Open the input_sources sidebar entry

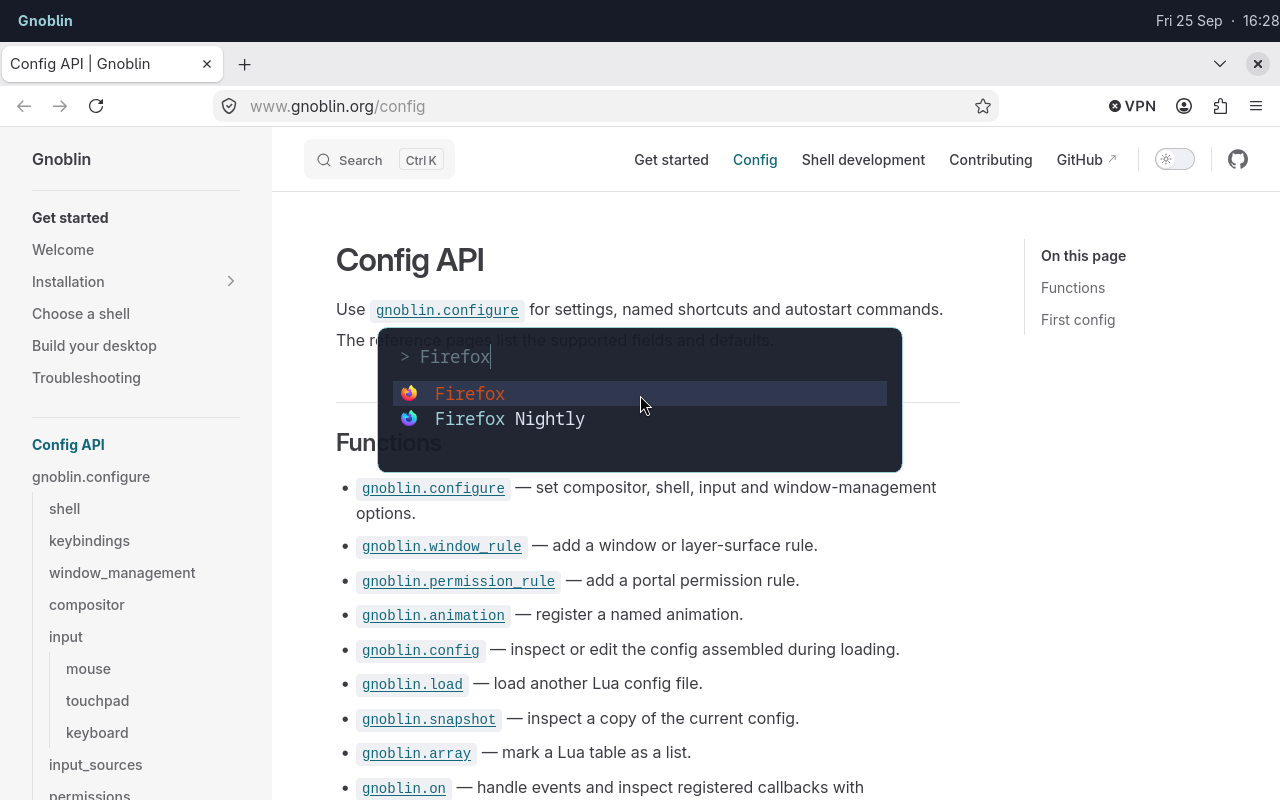tap(95, 765)
